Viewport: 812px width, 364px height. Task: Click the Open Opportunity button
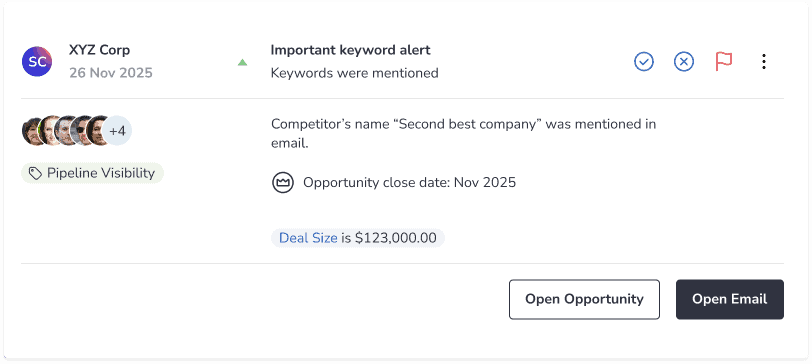point(584,299)
